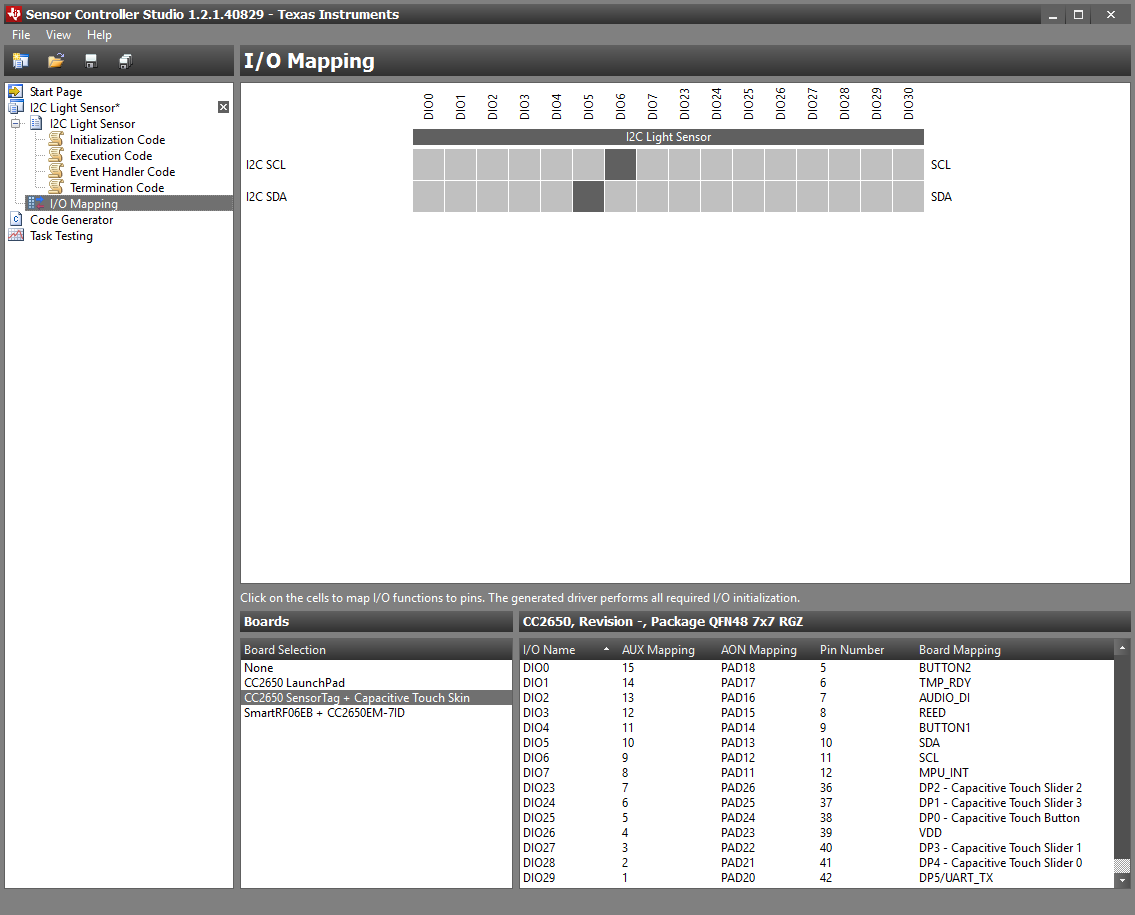Map I2C SDA to DIO23 cell
The height and width of the screenshot is (915, 1135).
(684, 196)
